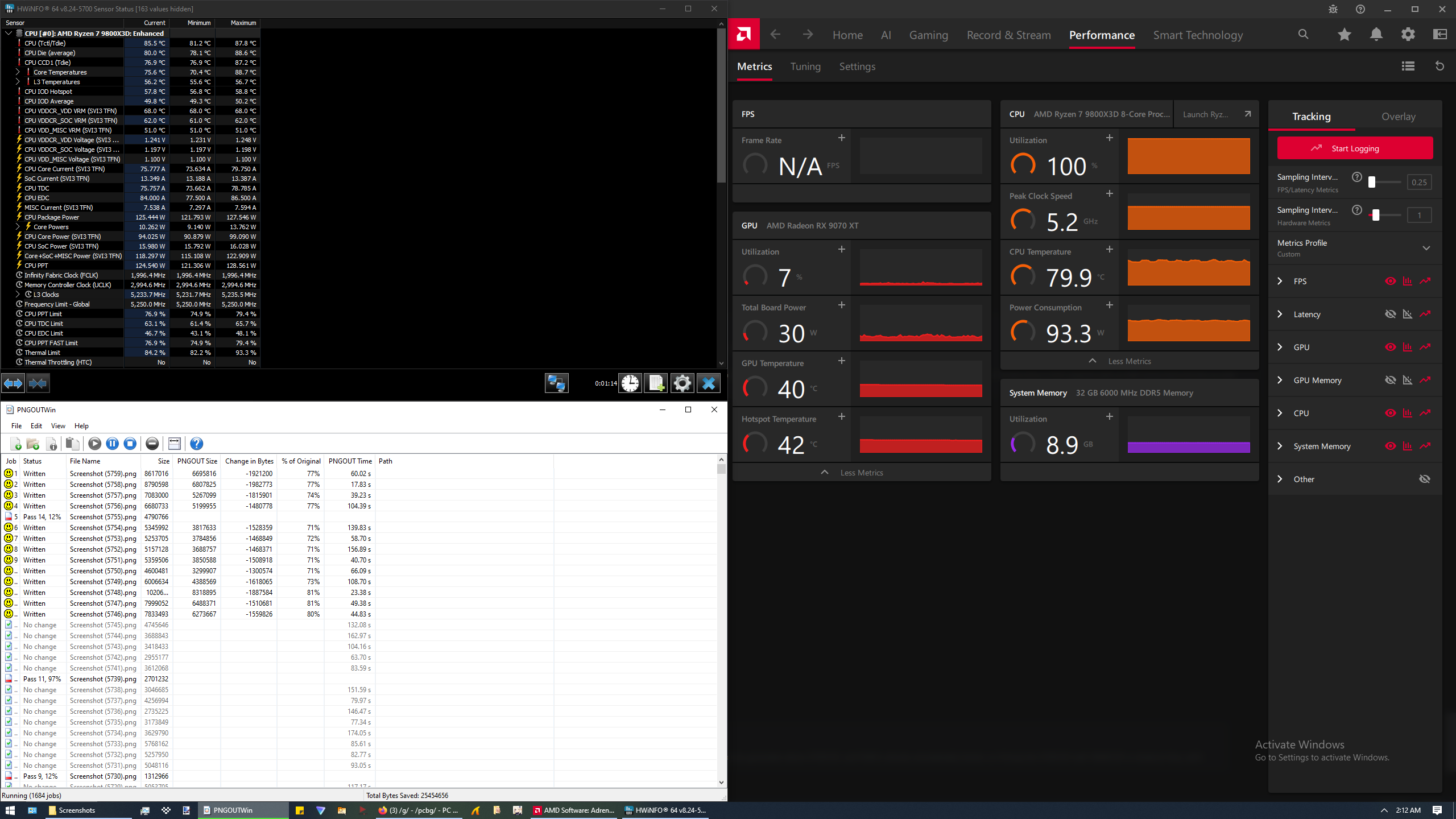The height and width of the screenshot is (819, 1456).
Task: Pause the PNGOUTWin job queue
Action: [x=113, y=444]
